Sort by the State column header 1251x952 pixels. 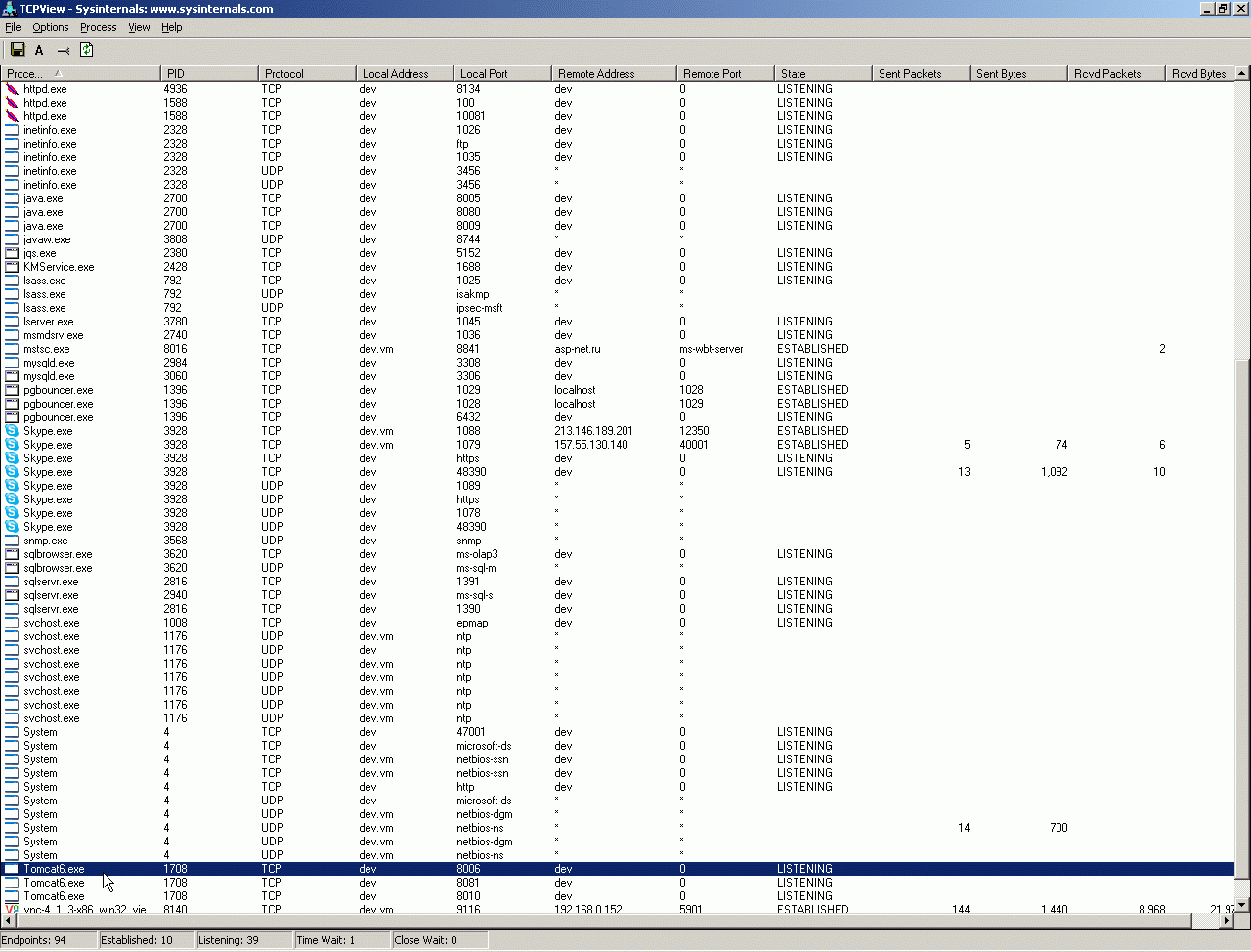[823, 73]
